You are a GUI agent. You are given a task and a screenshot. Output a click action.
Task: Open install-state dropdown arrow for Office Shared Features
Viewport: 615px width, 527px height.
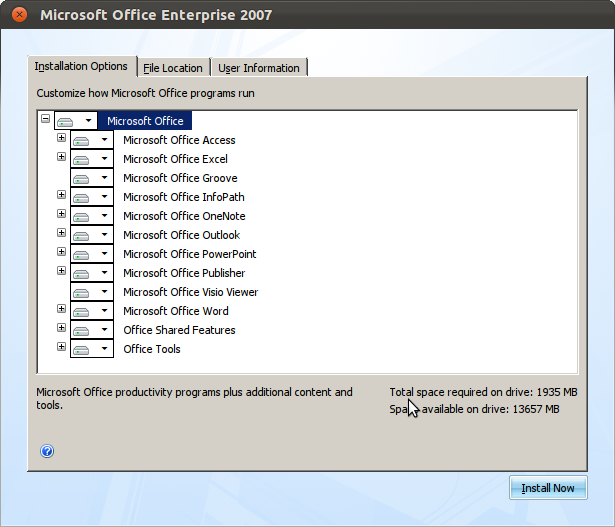click(x=104, y=329)
